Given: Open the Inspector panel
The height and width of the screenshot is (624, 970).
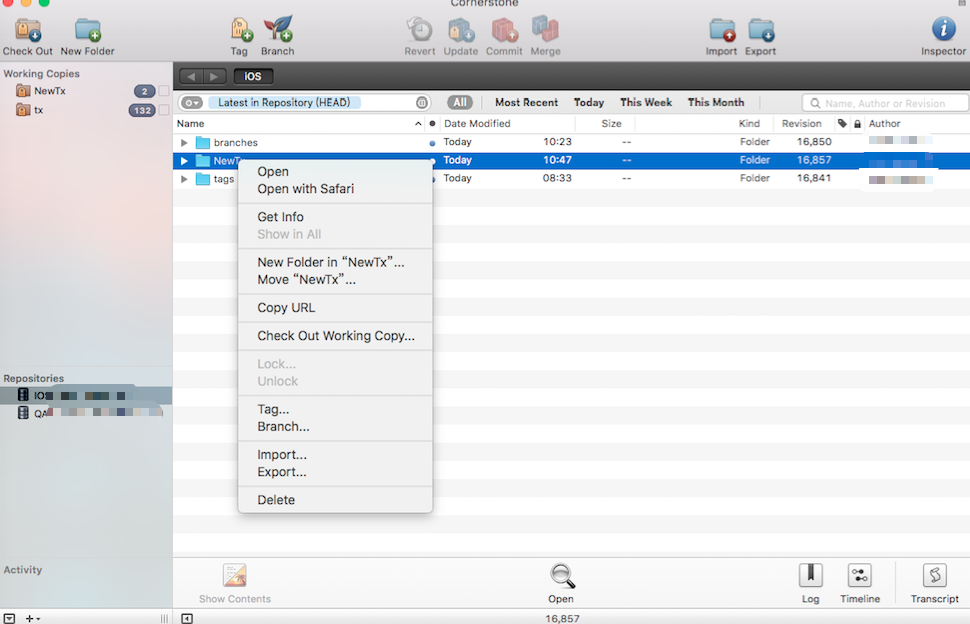Looking at the screenshot, I should tap(943, 30).
